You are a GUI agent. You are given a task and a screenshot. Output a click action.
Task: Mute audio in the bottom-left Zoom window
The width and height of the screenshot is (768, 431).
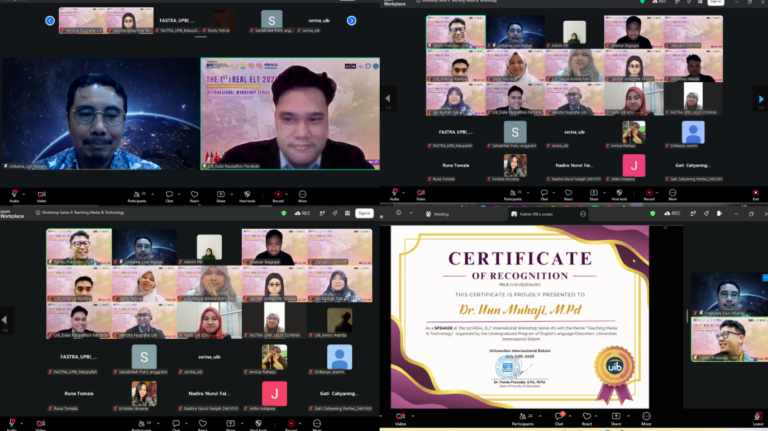tap(12, 424)
